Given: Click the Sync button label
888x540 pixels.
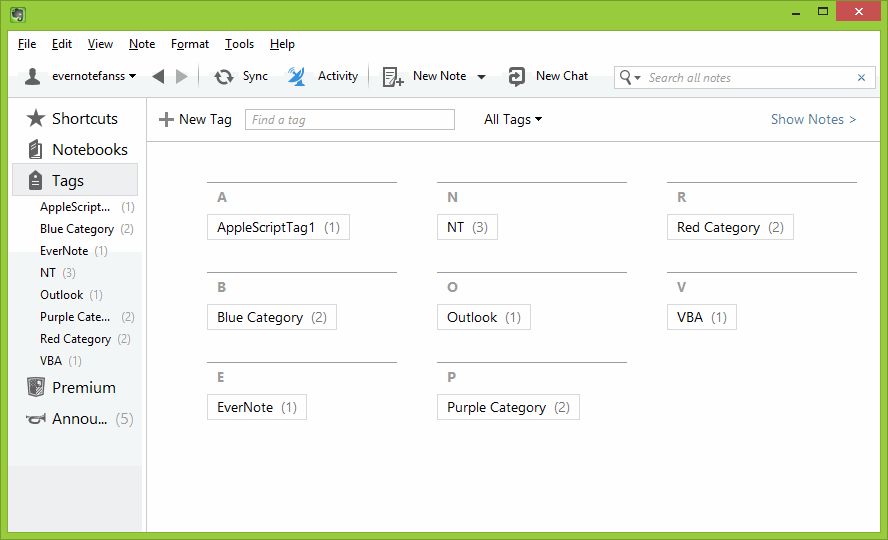Looking at the screenshot, I should tap(255, 76).
